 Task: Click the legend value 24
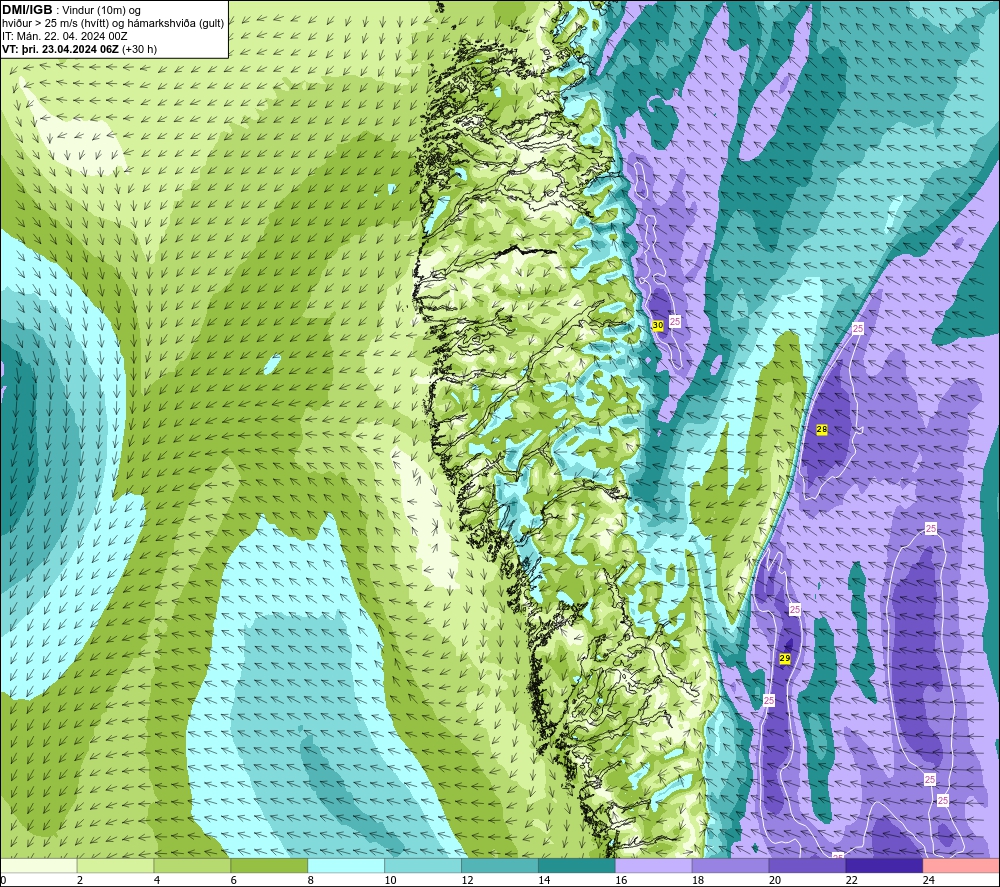coord(929,880)
